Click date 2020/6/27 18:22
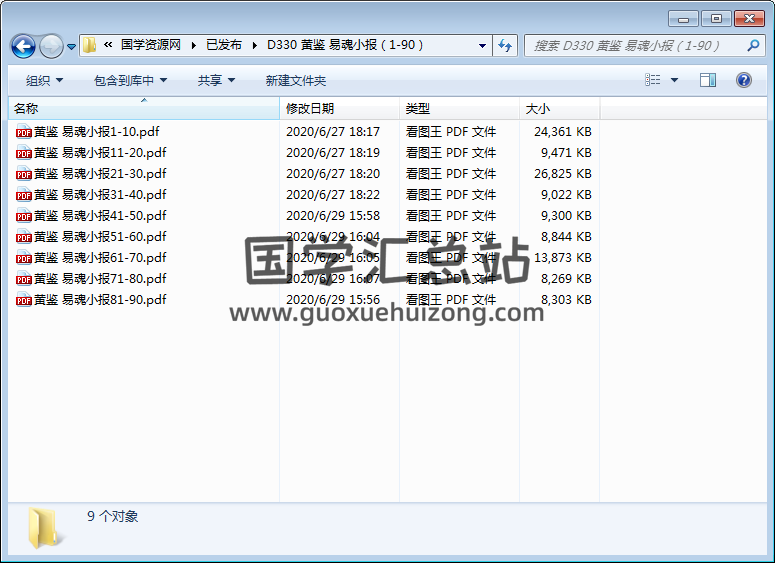The width and height of the screenshot is (775, 563). click(x=333, y=194)
